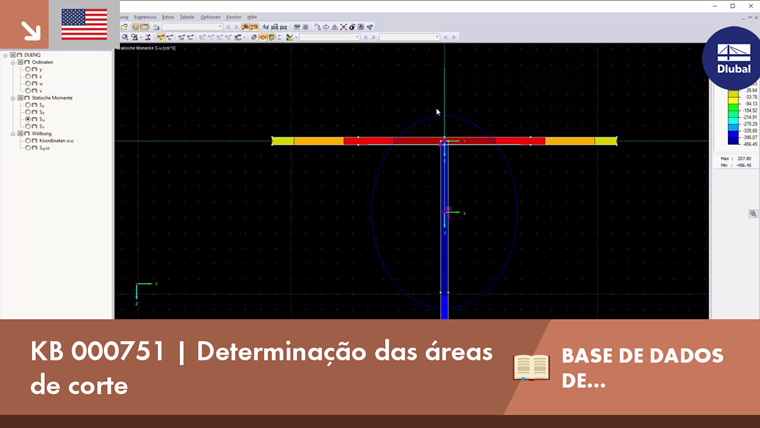
Task: Open the second-row right combo box dropdown
Action: tap(437, 37)
